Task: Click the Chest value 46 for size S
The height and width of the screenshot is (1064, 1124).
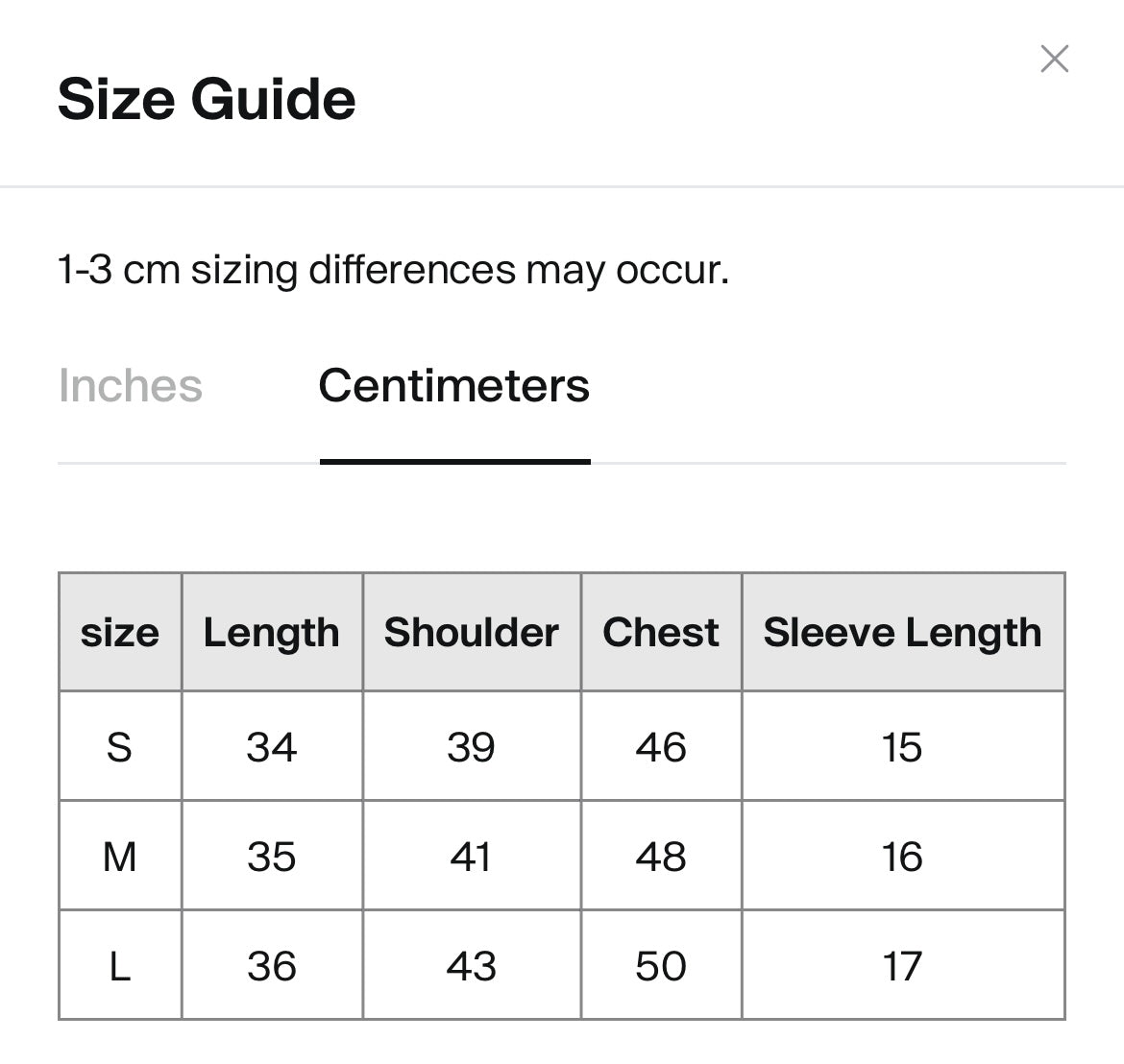Action: coord(661,747)
